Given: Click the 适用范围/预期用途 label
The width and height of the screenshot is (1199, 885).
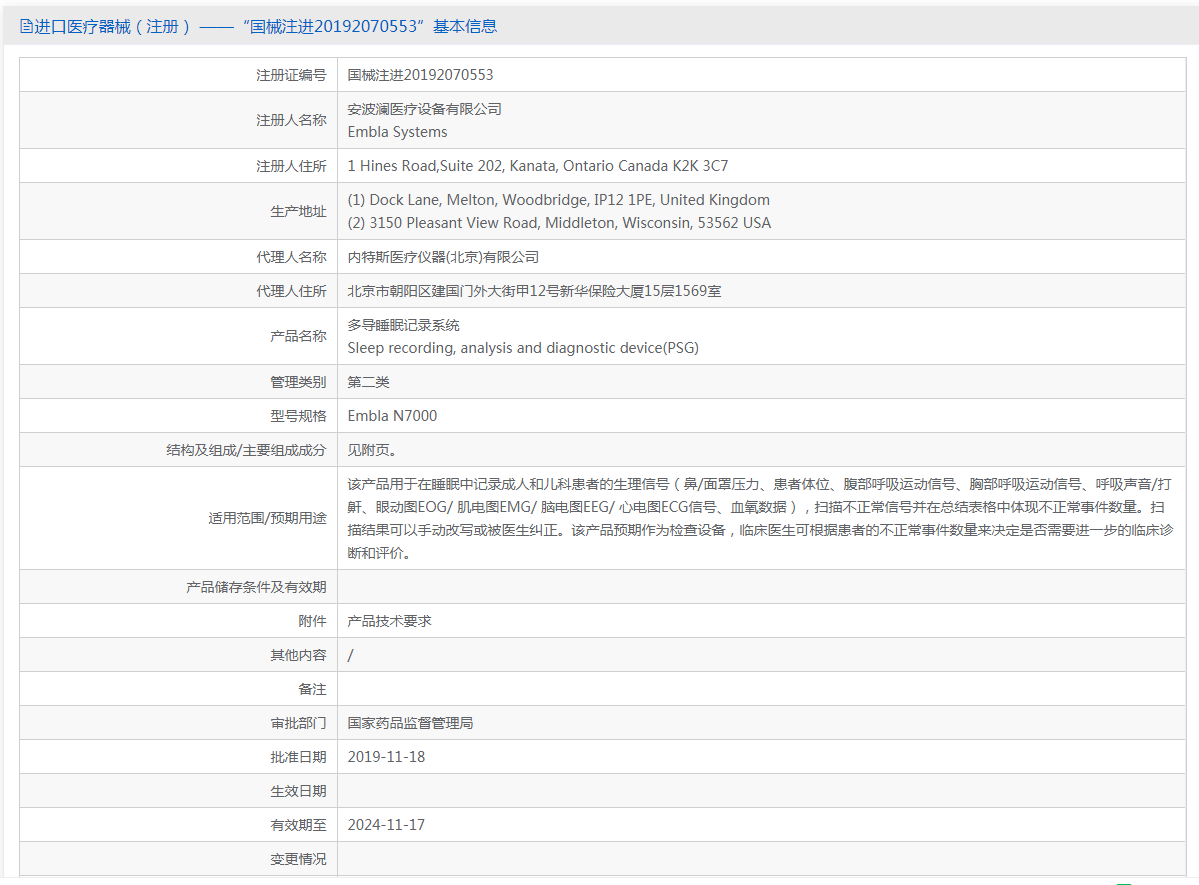Looking at the screenshot, I should [x=267, y=518].
